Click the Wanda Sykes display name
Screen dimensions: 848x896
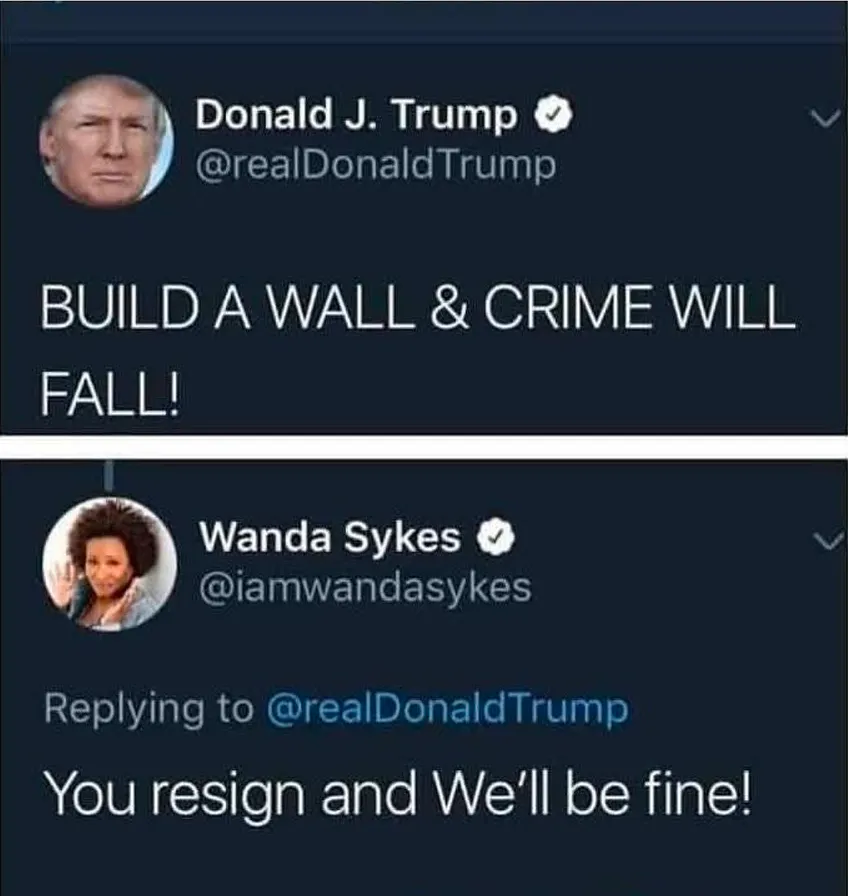point(330,537)
